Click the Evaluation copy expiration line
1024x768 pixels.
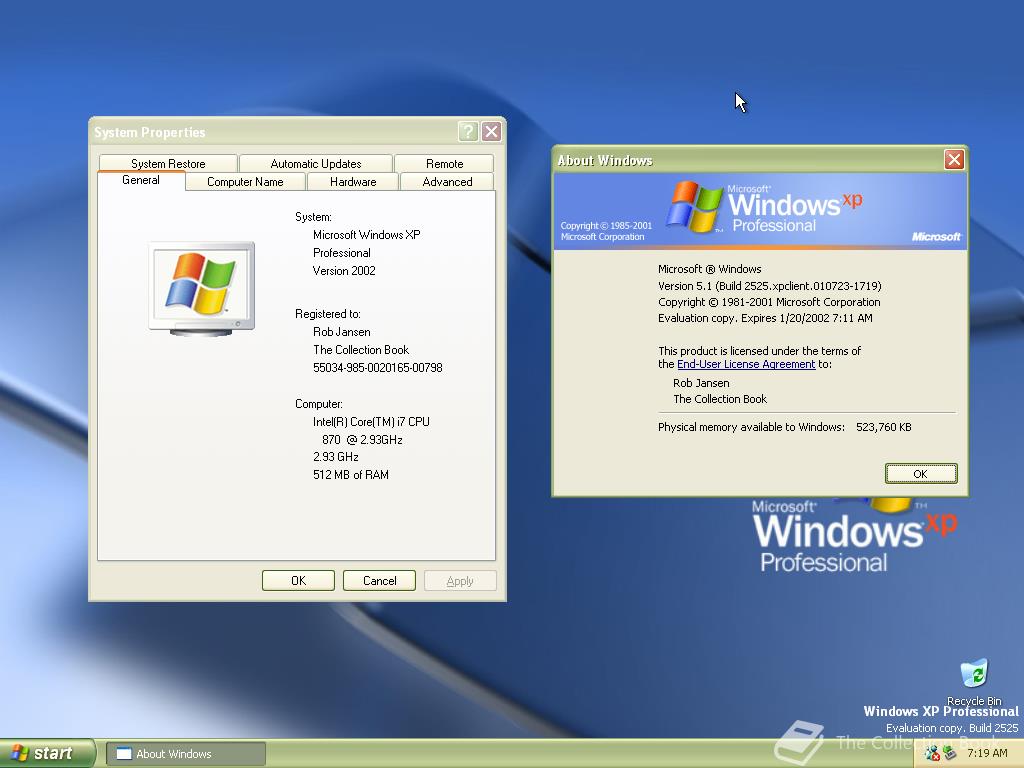[765, 318]
